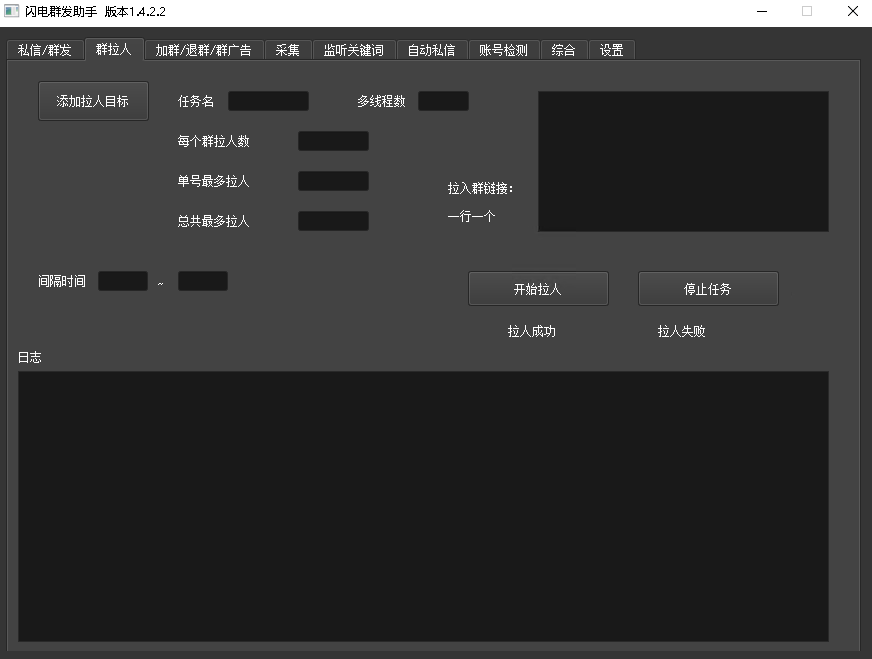872x659 pixels.
Task: Click the 多线程数 input box
Action: pos(443,101)
